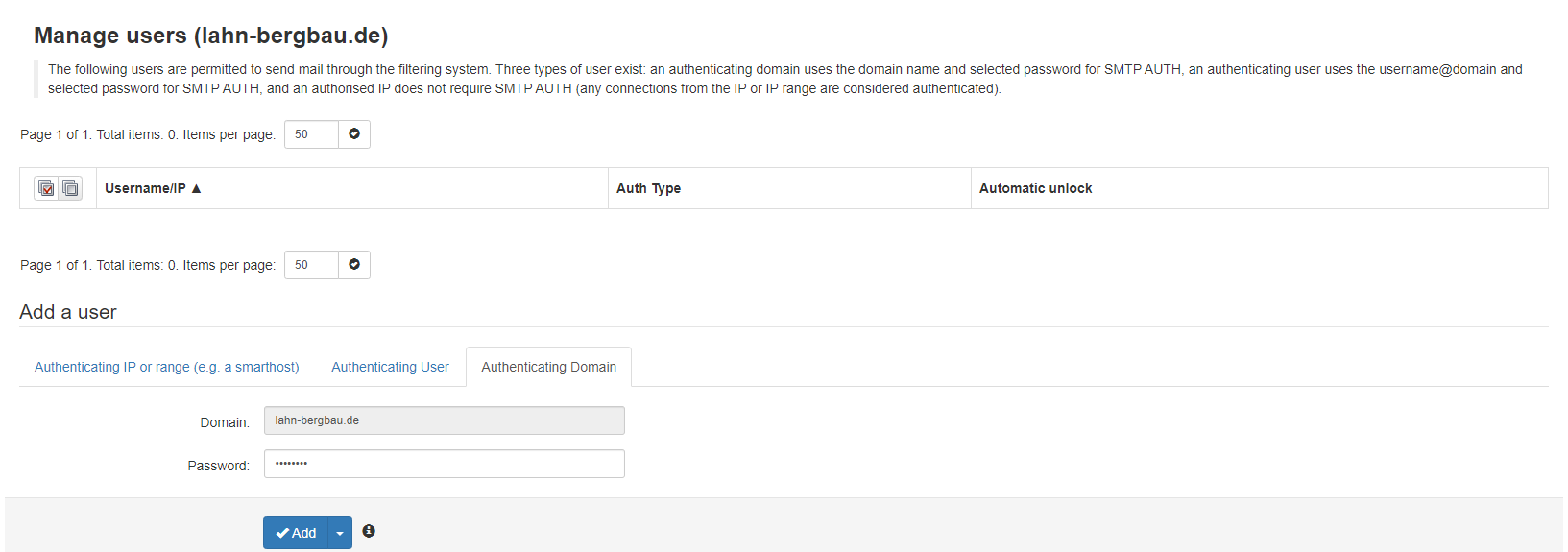
Task: Click the Automatic unlock column header
Action: pos(1035,188)
